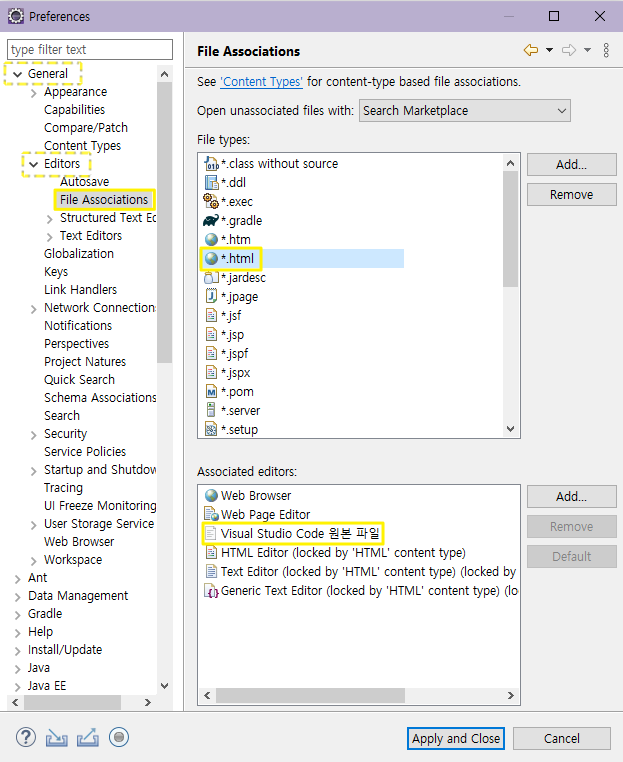Open the 'Content Types' link
The height and width of the screenshot is (762, 623).
tap(261, 82)
